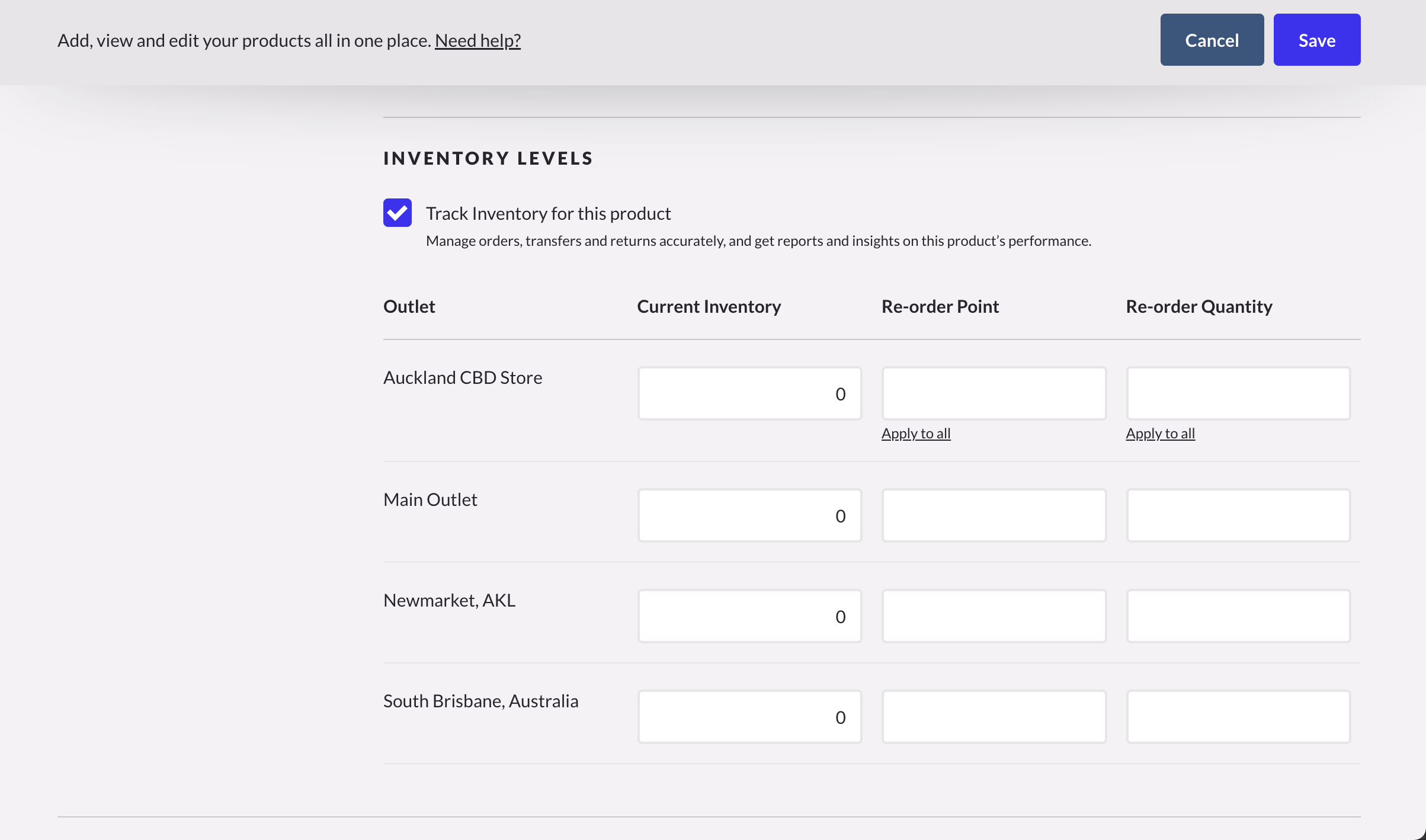Click Auckland CBD Store re-order point field
The width and height of the screenshot is (1426, 840).
(x=994, y=393)
